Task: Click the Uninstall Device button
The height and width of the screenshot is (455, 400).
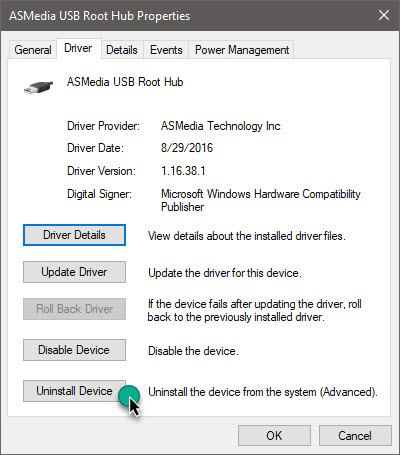Action: (x=74, y=391)
